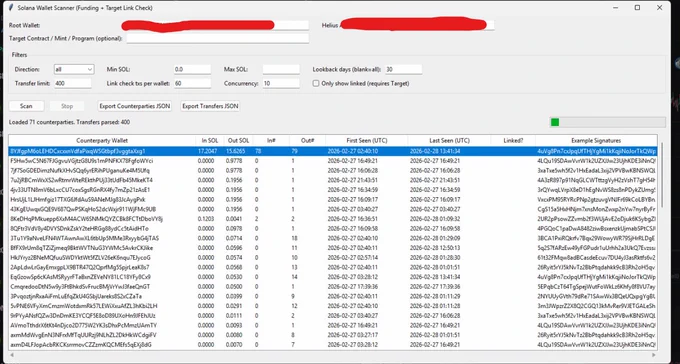
Task: Click the In SOL value 0.1203
Action: 206,219
